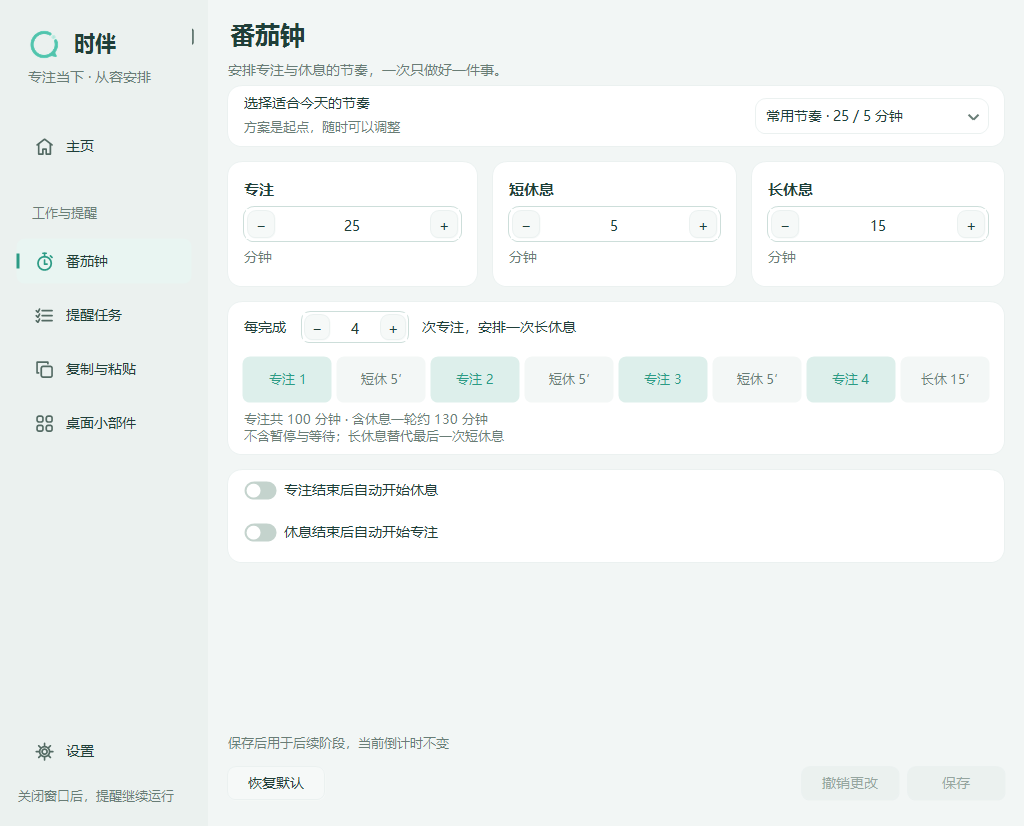Click the gear icon beside 设置
Image resolution: width=1024 pixels, height=826 pixels.
pyautogui.click(x=44, y=752)
